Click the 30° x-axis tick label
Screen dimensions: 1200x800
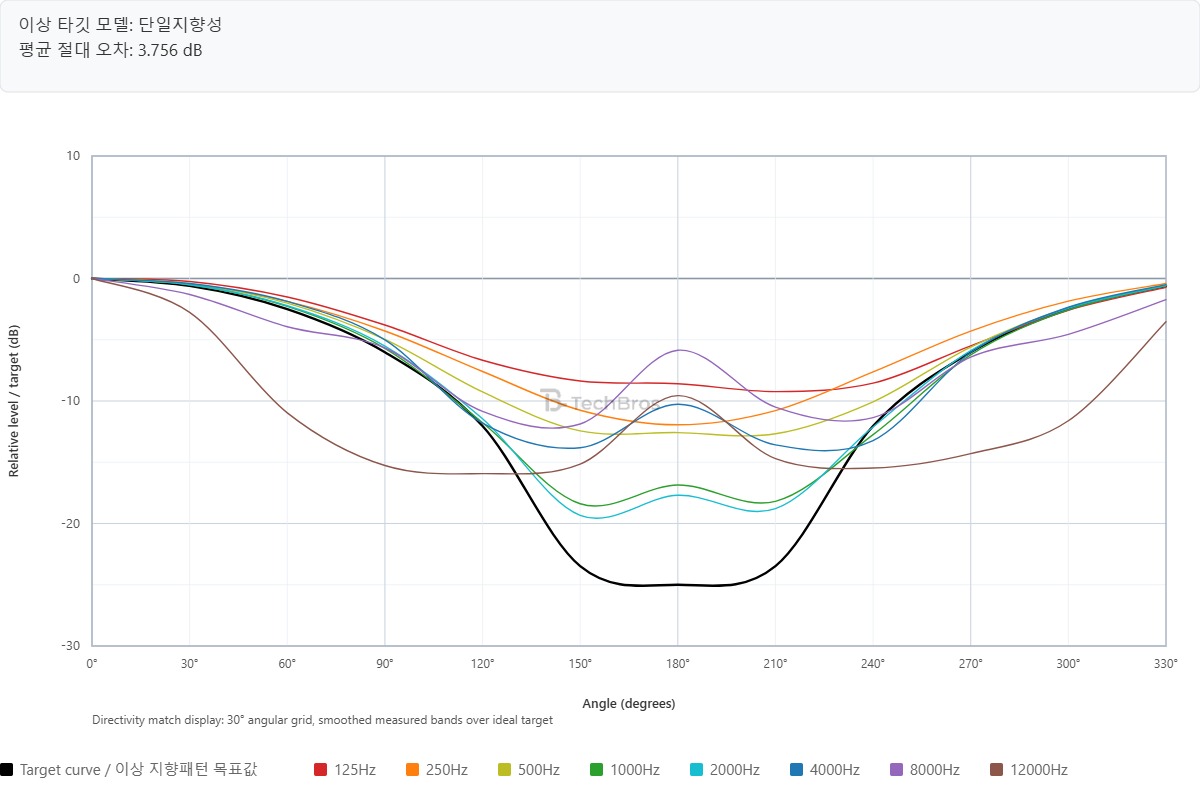(x=190, y=663)
